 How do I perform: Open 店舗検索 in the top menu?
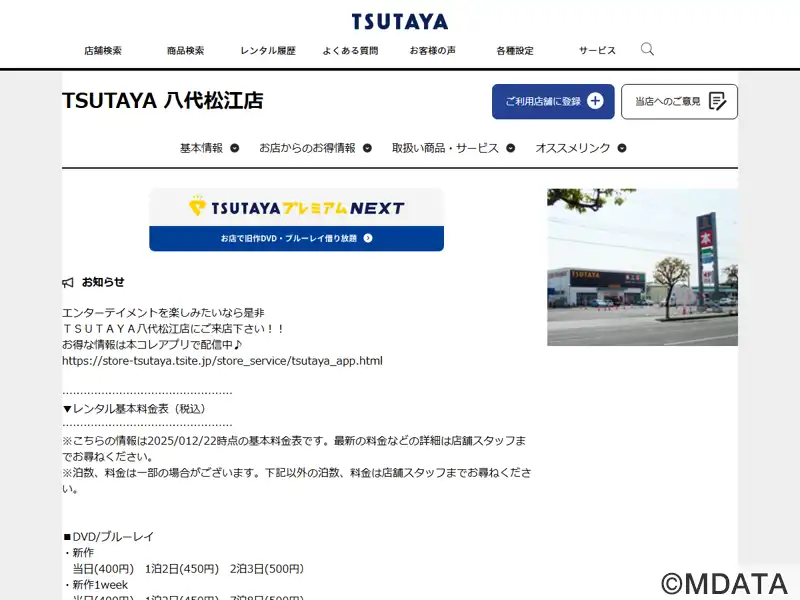pos(103,51)
